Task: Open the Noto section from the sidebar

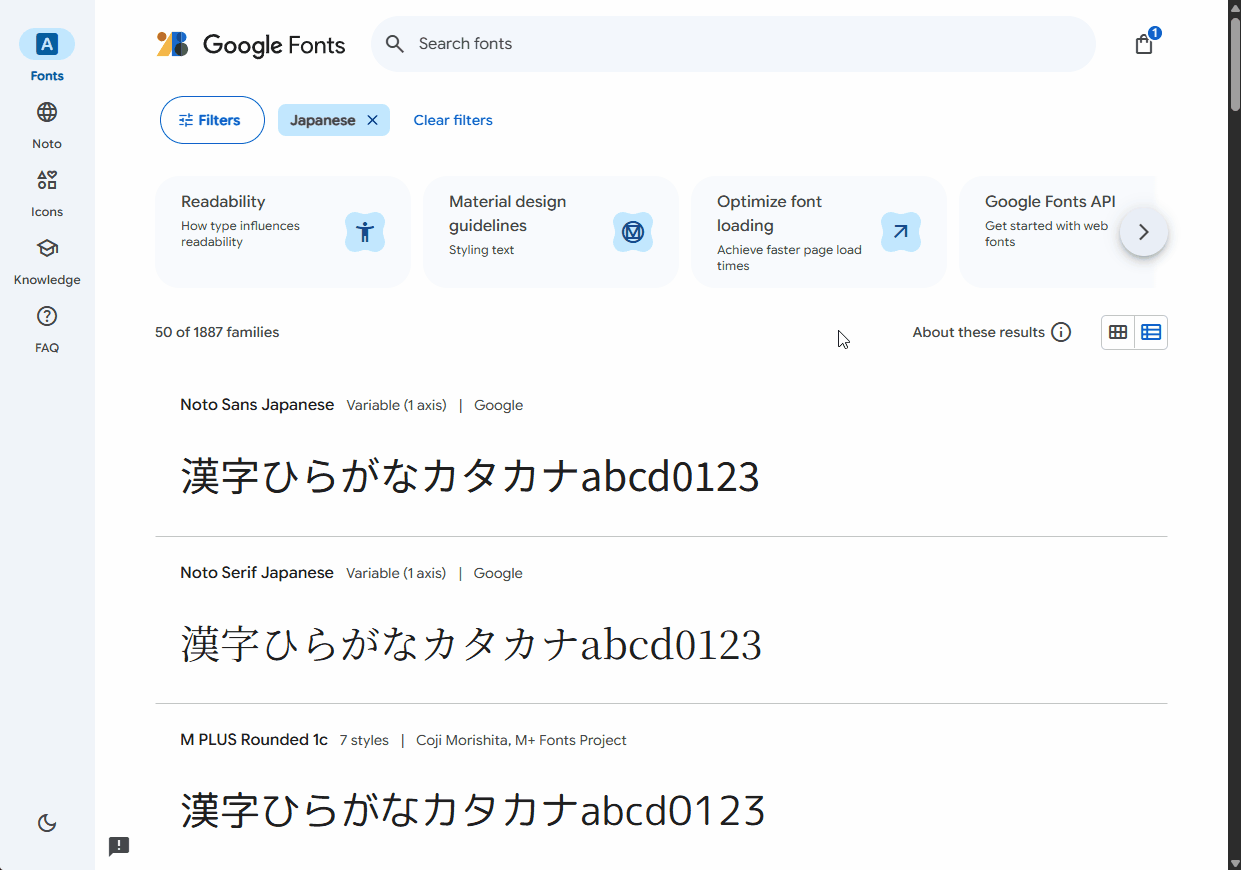Action: [x=47, y=123]
